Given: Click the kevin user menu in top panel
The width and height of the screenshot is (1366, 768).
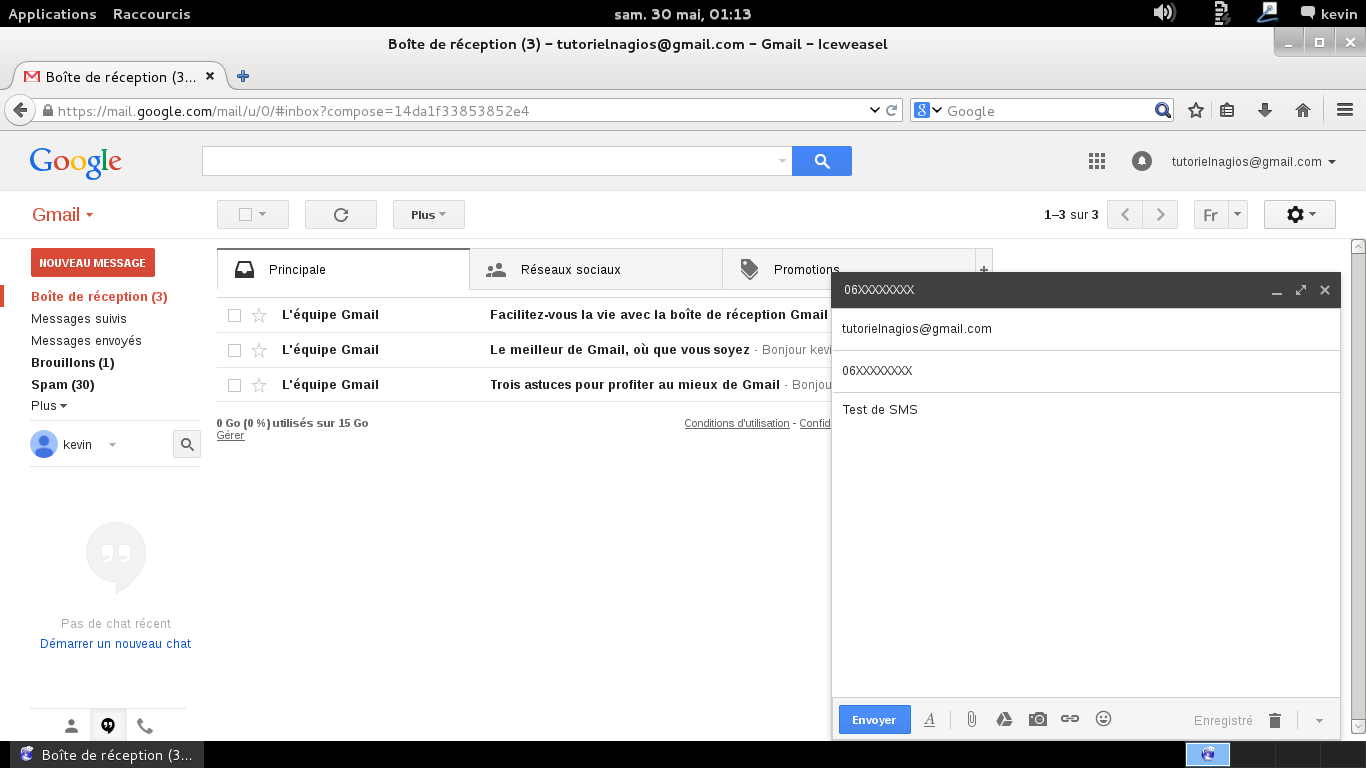Looking at the screenshot, I should (x=1329, y=14).
